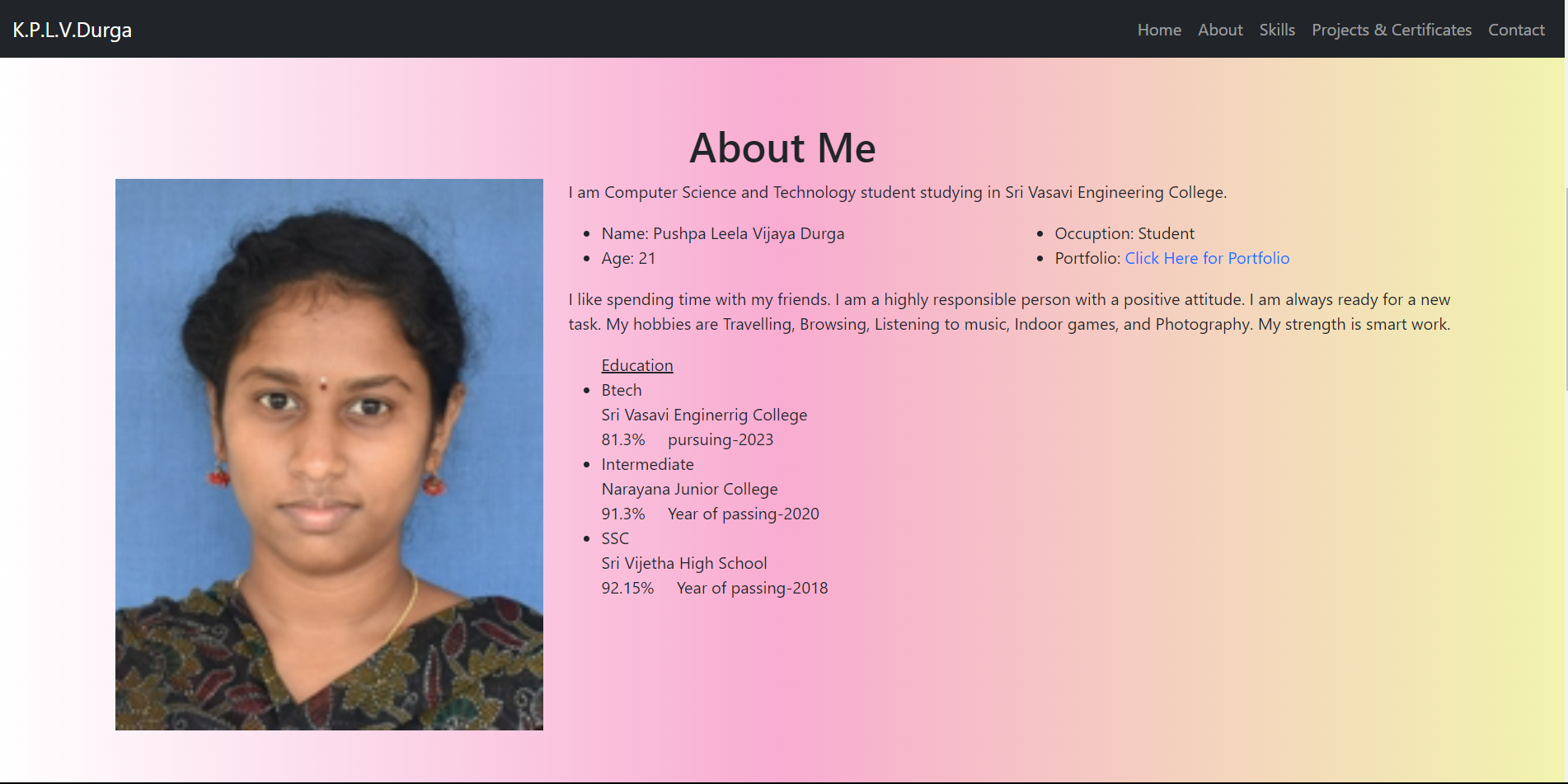Click the 'Click Here for Portfolio' link
Image resolution: width=1568 pixels, height=784 pixels.
[1207, 258]
